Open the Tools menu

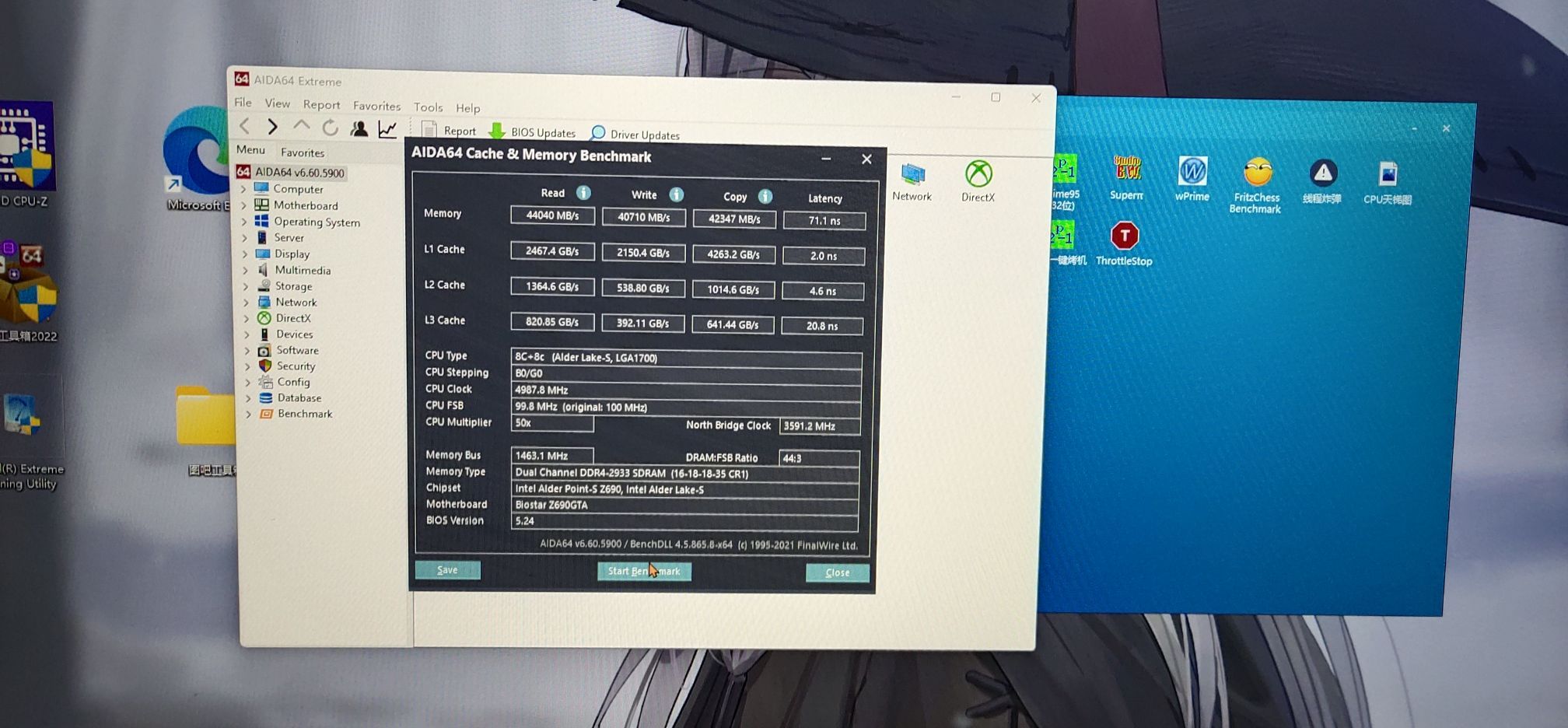[x=428, y=107]
